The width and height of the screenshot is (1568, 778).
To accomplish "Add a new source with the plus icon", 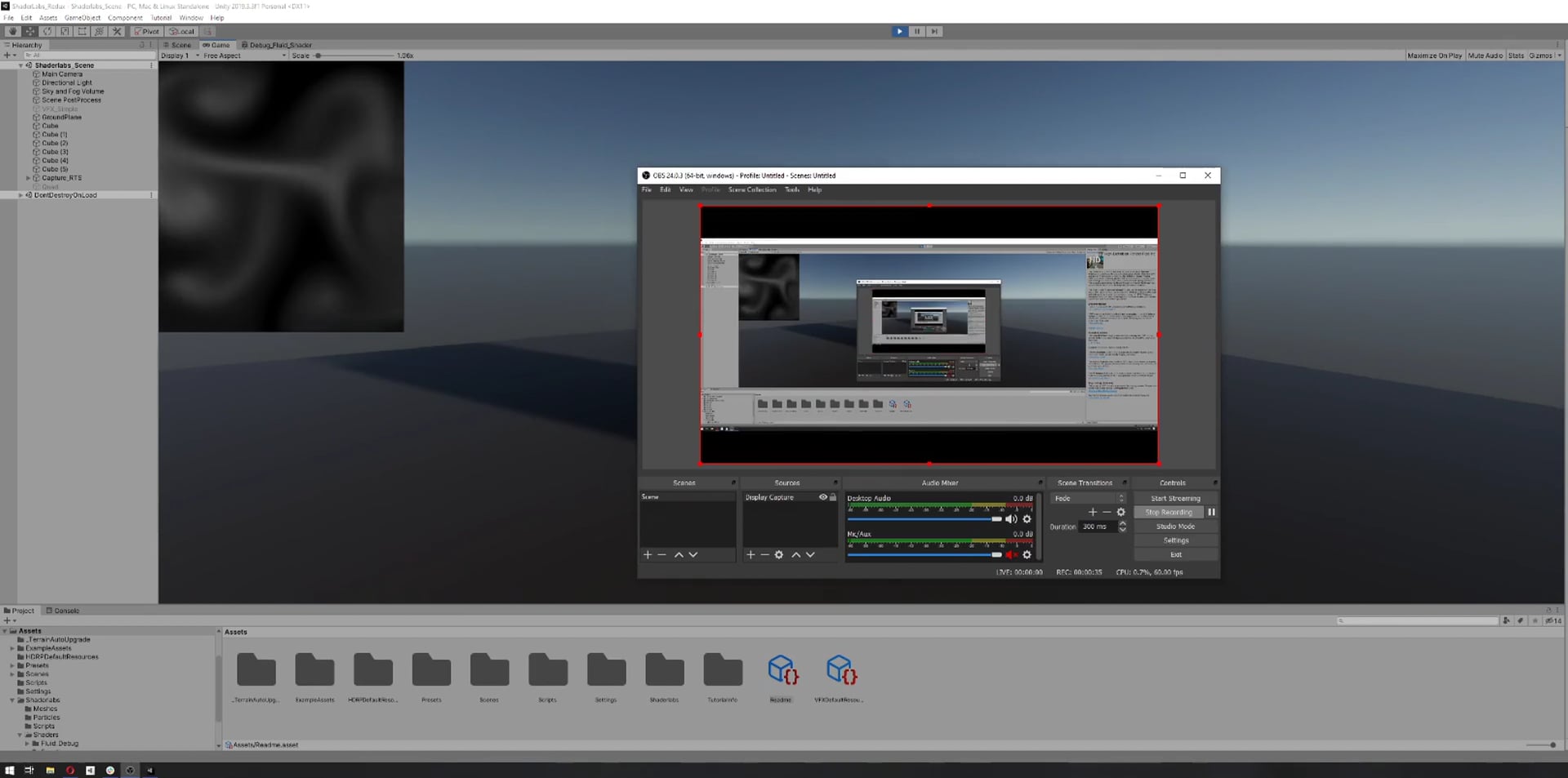I will point(750,555).
